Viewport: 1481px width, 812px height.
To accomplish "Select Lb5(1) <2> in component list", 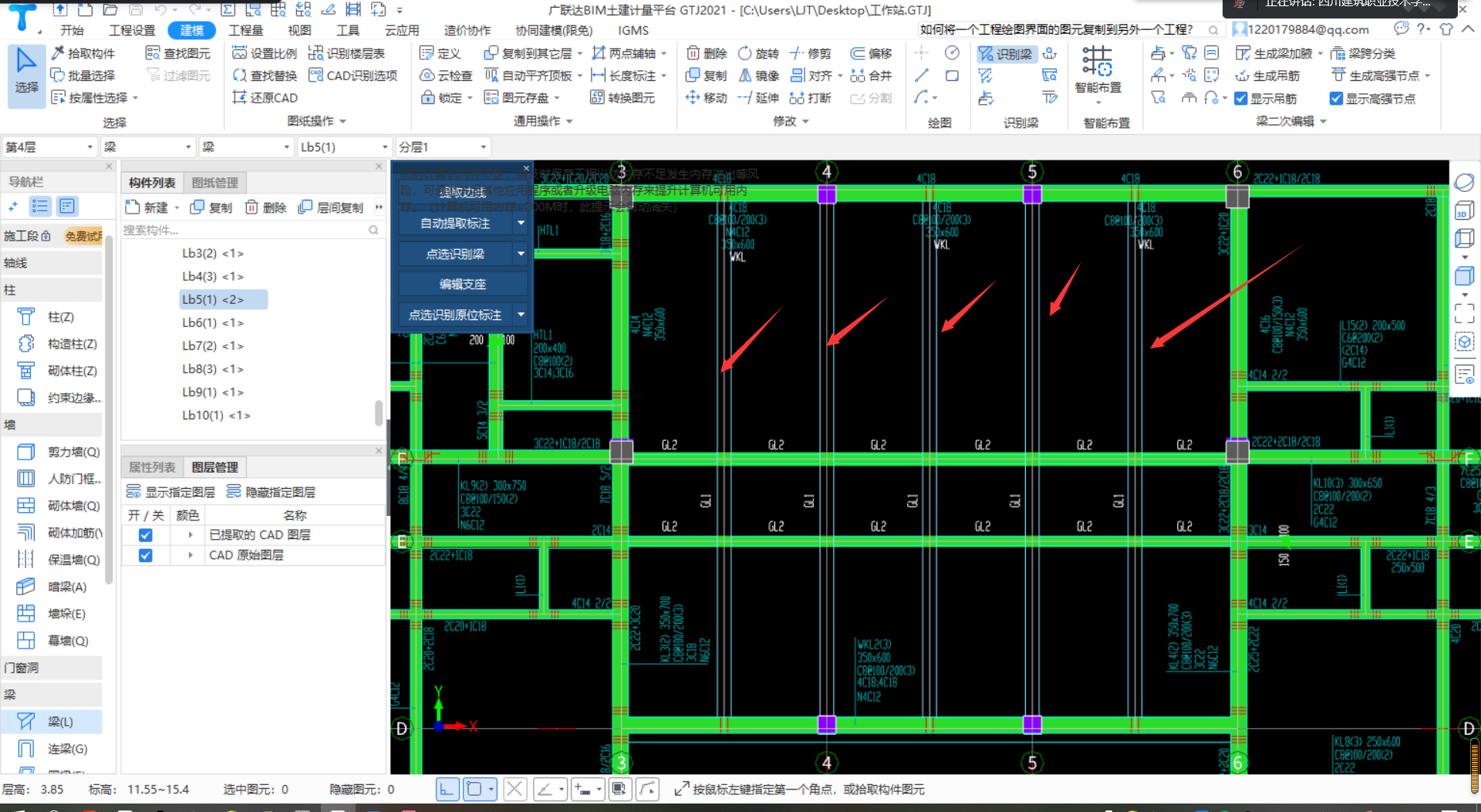I will (223, 299).
